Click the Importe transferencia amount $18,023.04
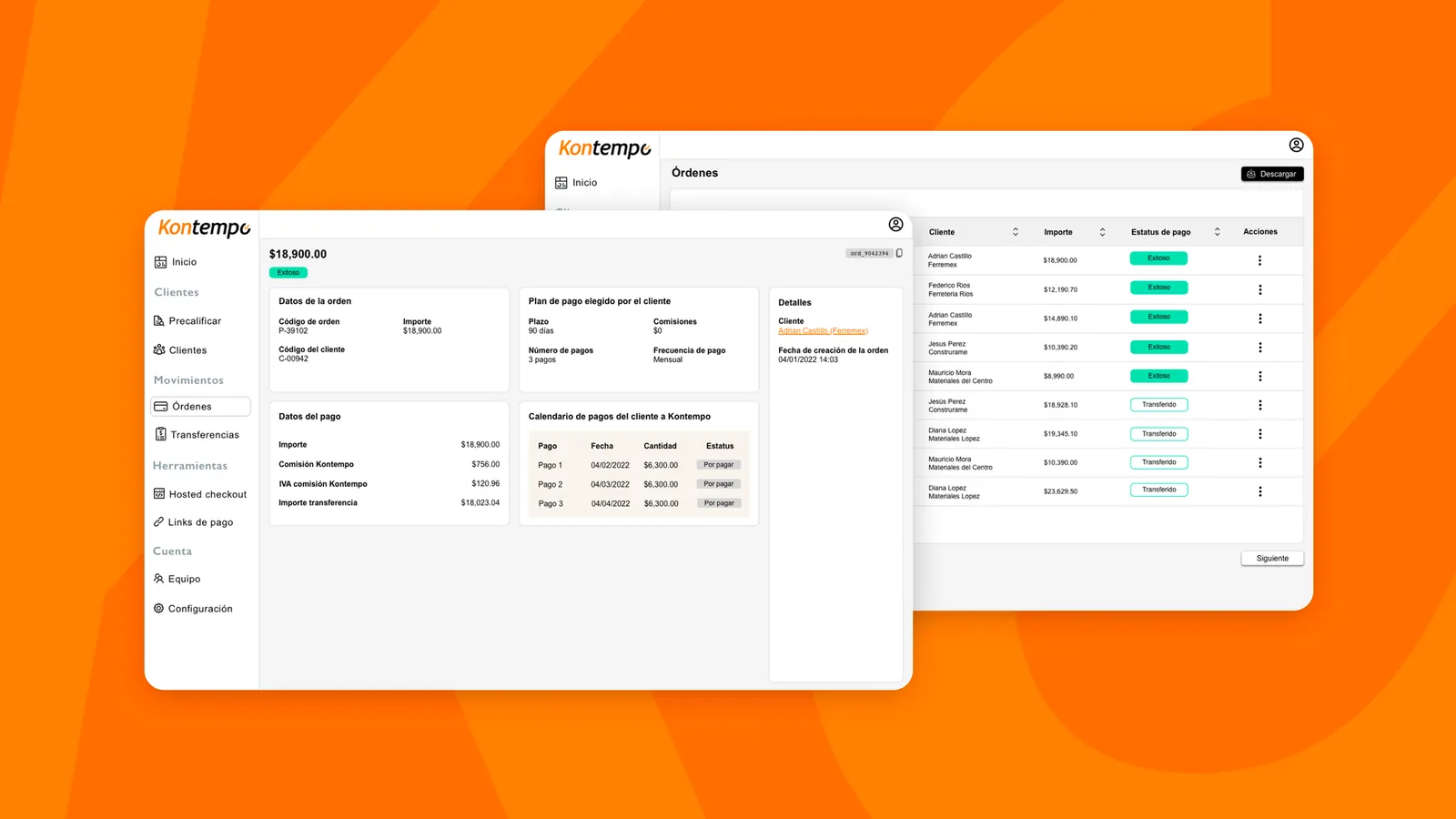Viewport: 1456px width, 819px height. (x=480, y=502)
